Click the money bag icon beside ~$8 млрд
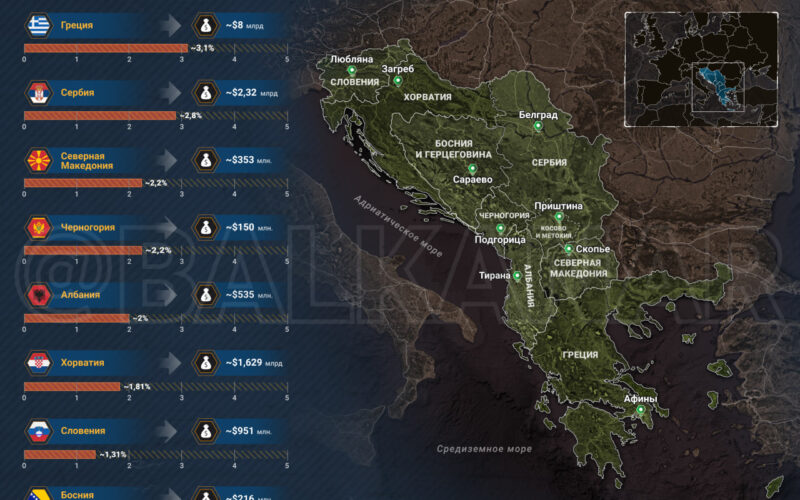 206,25
